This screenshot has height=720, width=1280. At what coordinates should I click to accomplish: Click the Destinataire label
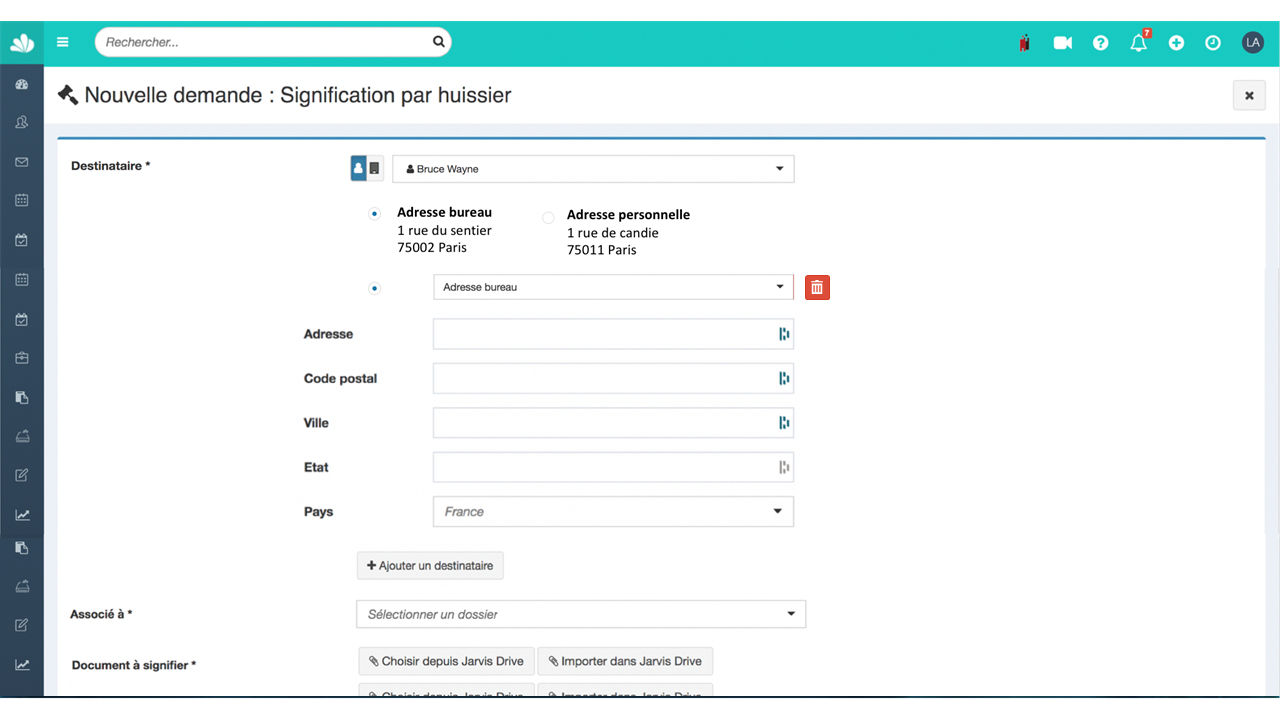pyautogui.click(x=110, y=166)
